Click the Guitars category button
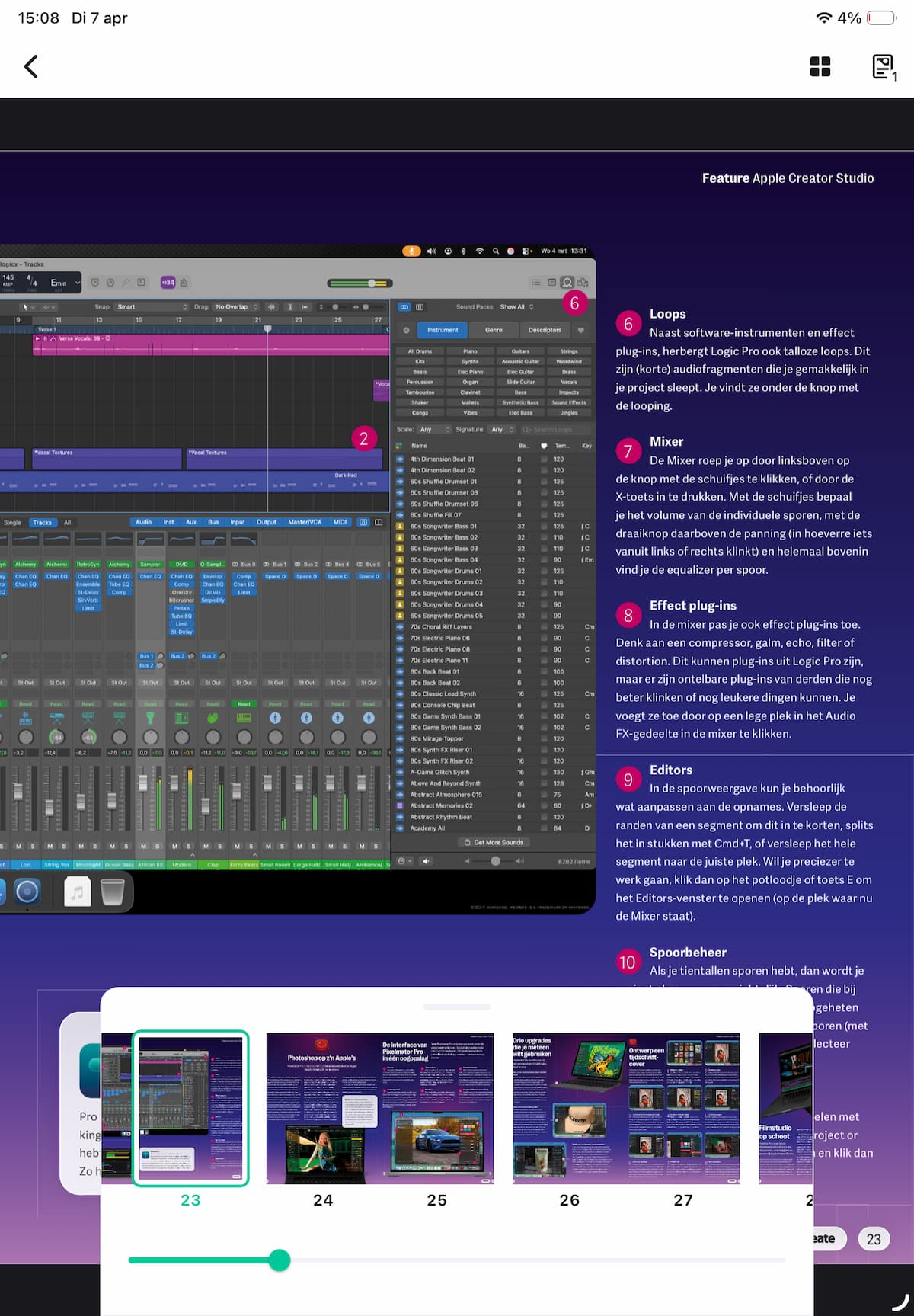Image resolution: width=914 pixels, height=1316 pixels. click(520, 351)
